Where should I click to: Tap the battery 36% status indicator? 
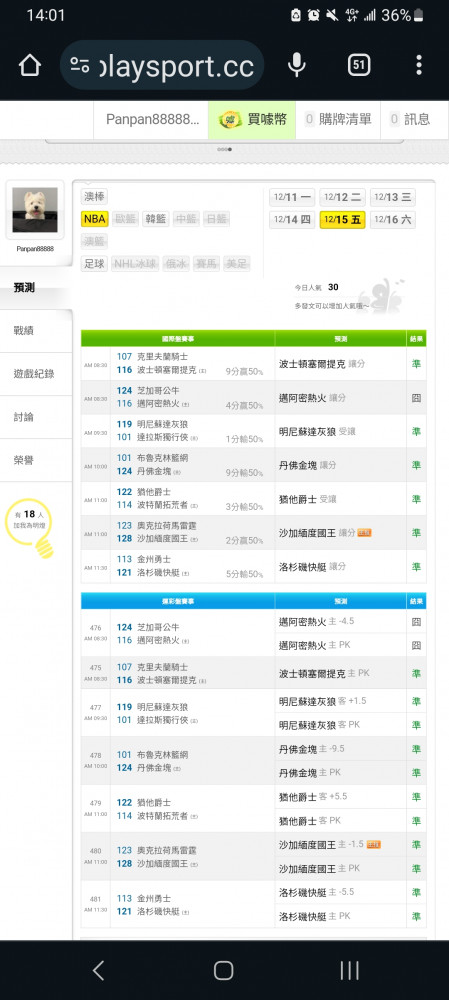(402, 15)
